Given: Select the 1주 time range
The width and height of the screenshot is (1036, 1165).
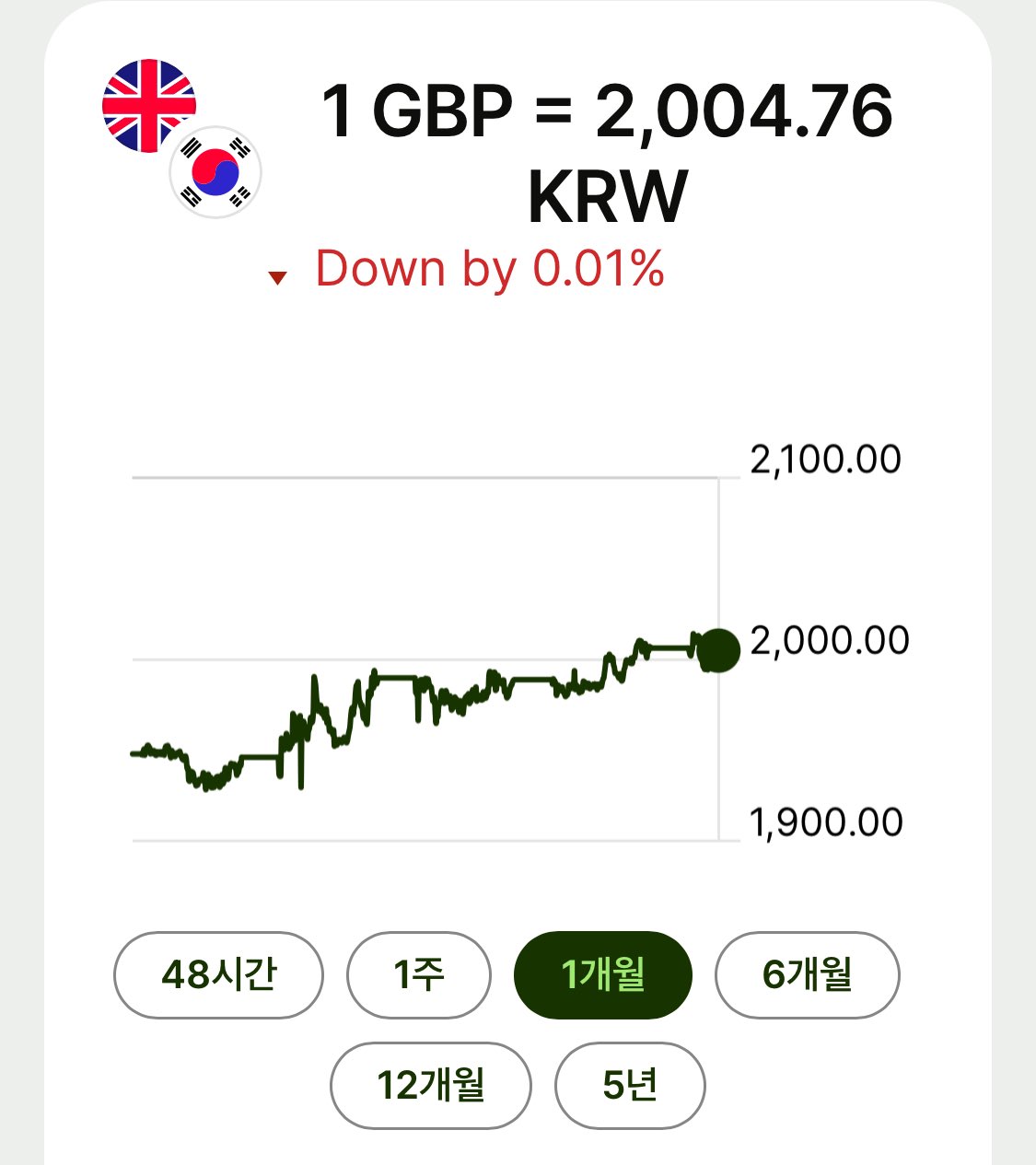Looking at the screenshot, I should [x=418, y=974].
